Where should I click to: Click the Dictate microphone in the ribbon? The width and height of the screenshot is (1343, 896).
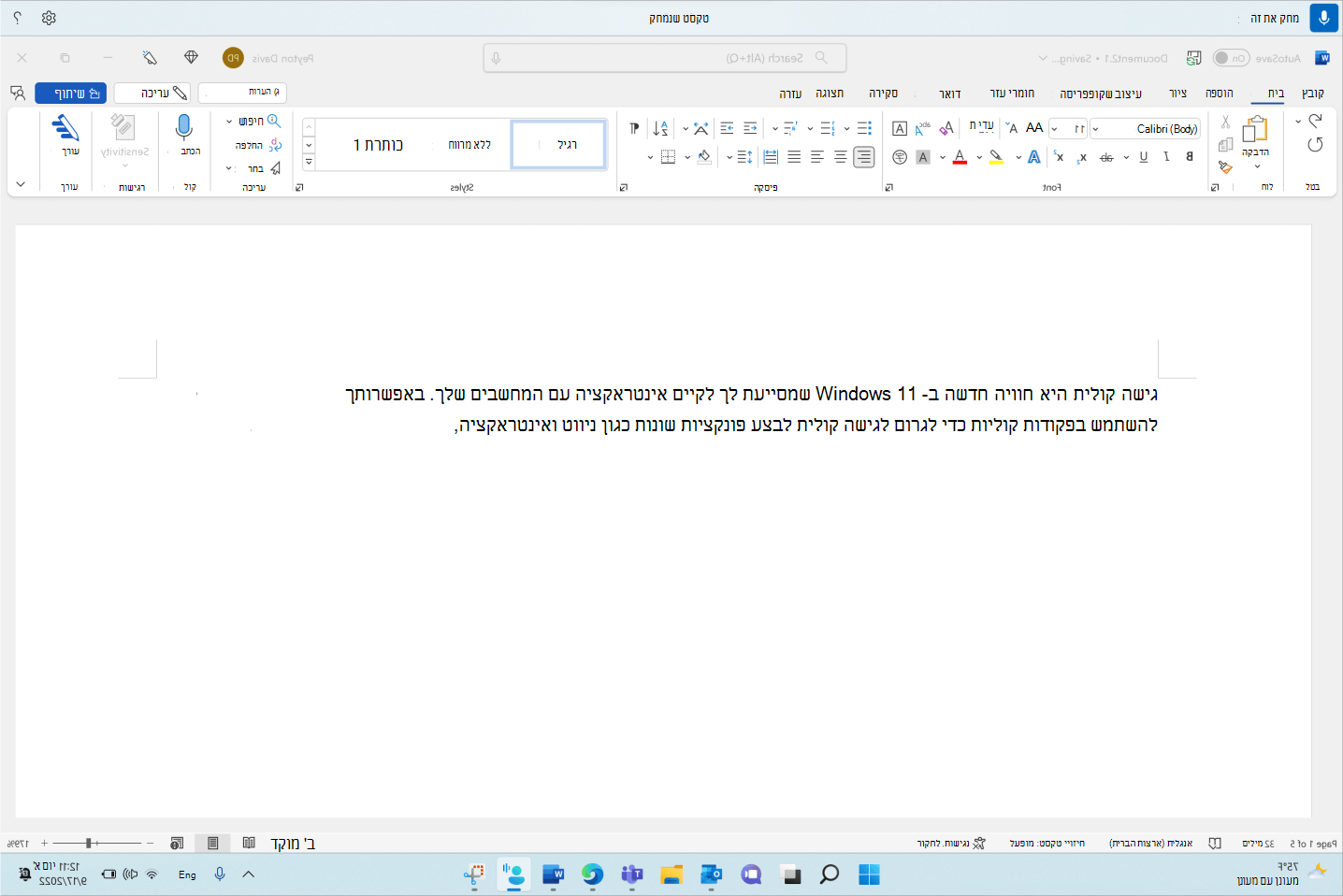(x=184, y=127)
